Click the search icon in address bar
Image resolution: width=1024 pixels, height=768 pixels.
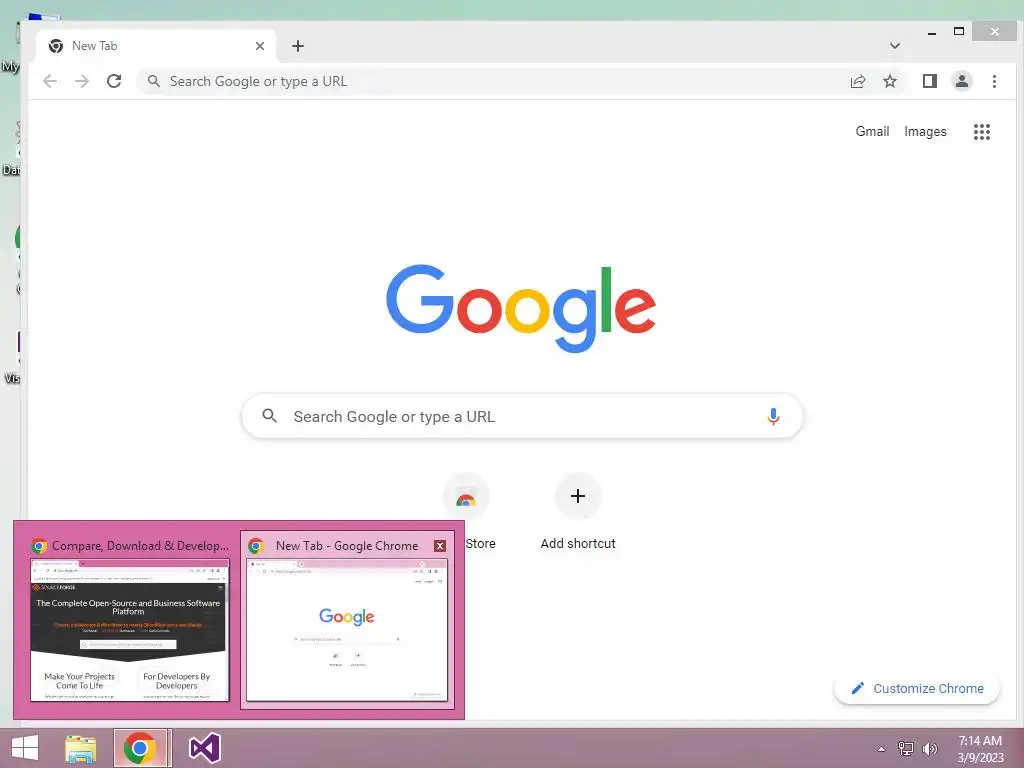click(153, 81)
